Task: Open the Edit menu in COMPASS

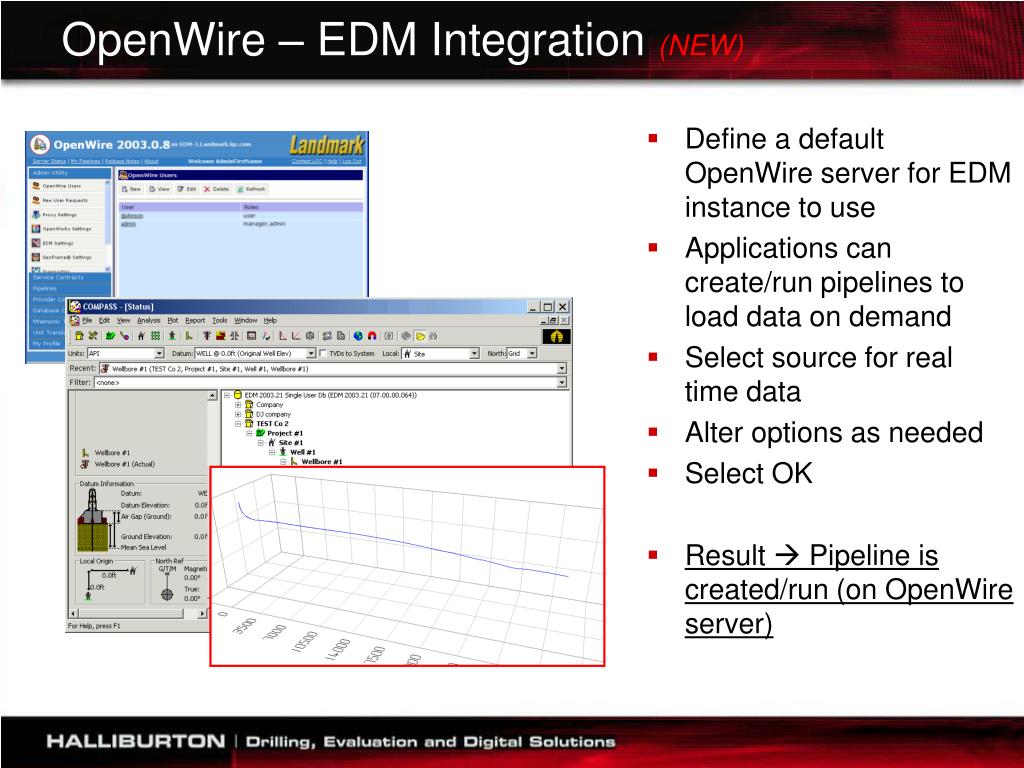Action: coord(104,321)
